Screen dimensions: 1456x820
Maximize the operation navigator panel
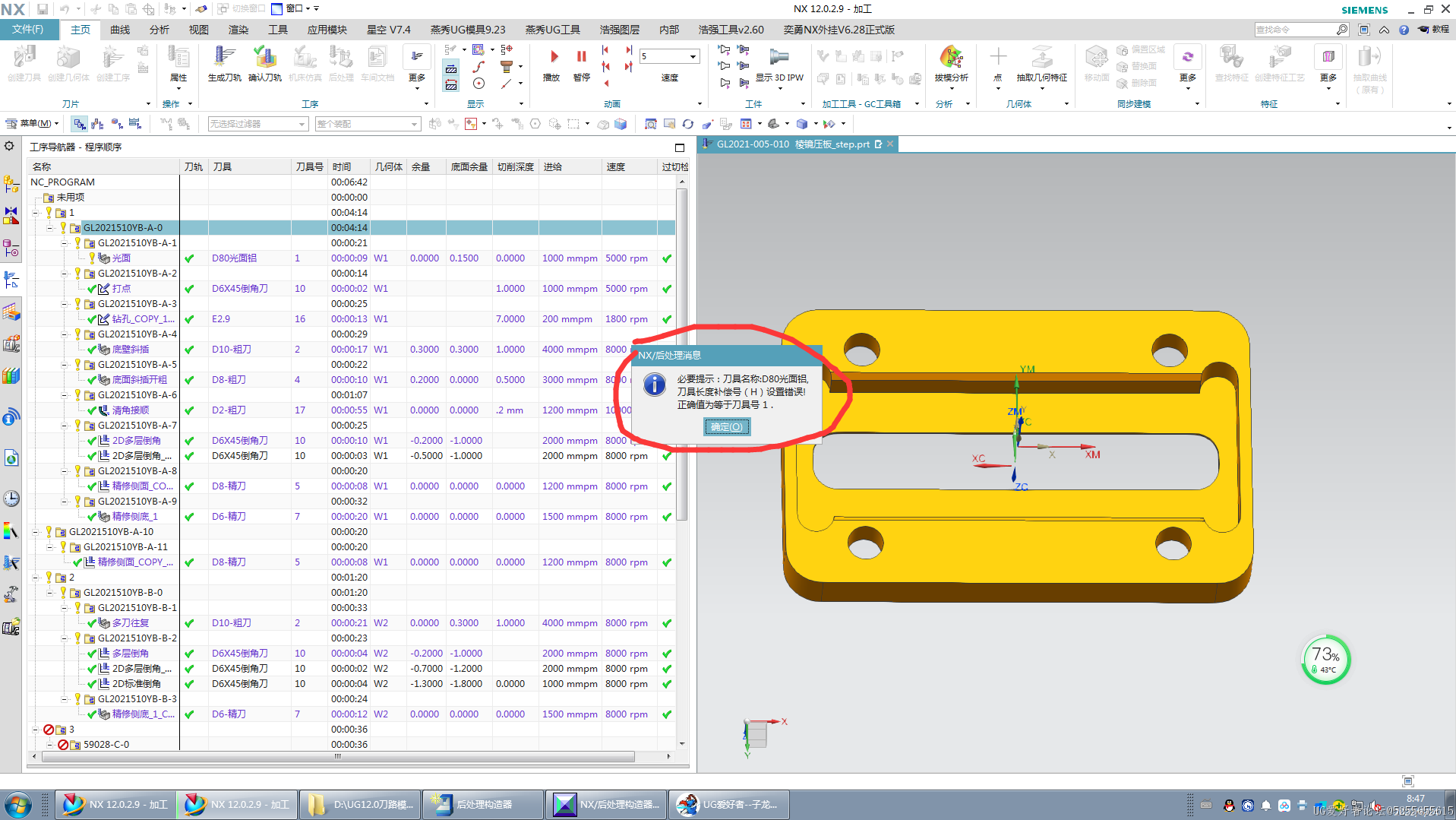(679, 147)
